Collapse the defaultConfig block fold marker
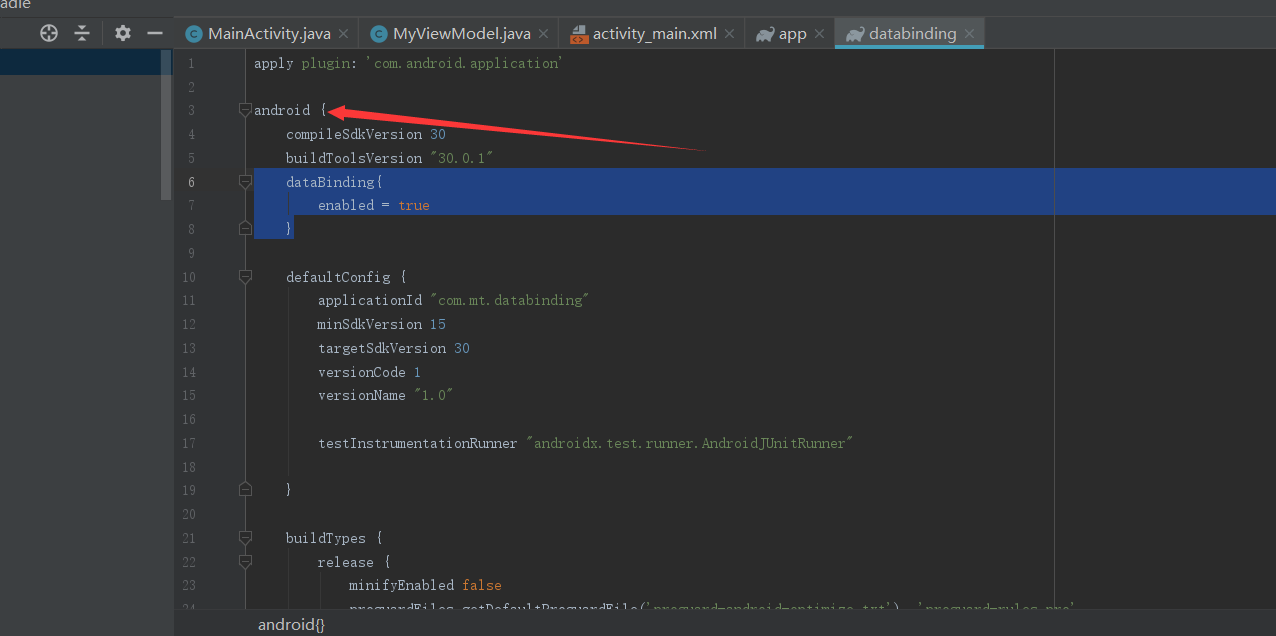The width and height of the screenshot is (1276, 636). [x=245, y=277]
